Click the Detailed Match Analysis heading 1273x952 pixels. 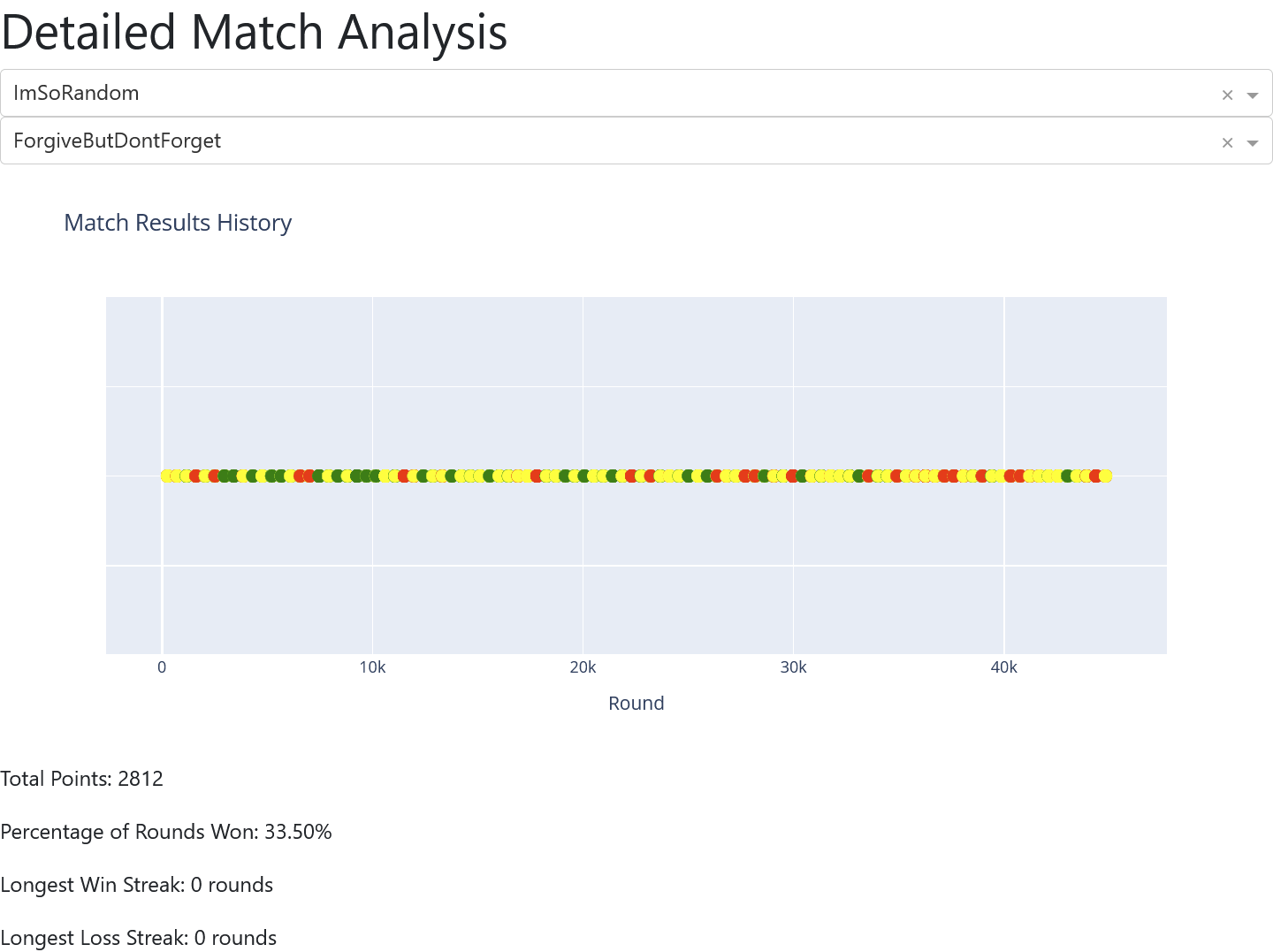(x=255, y=32)
